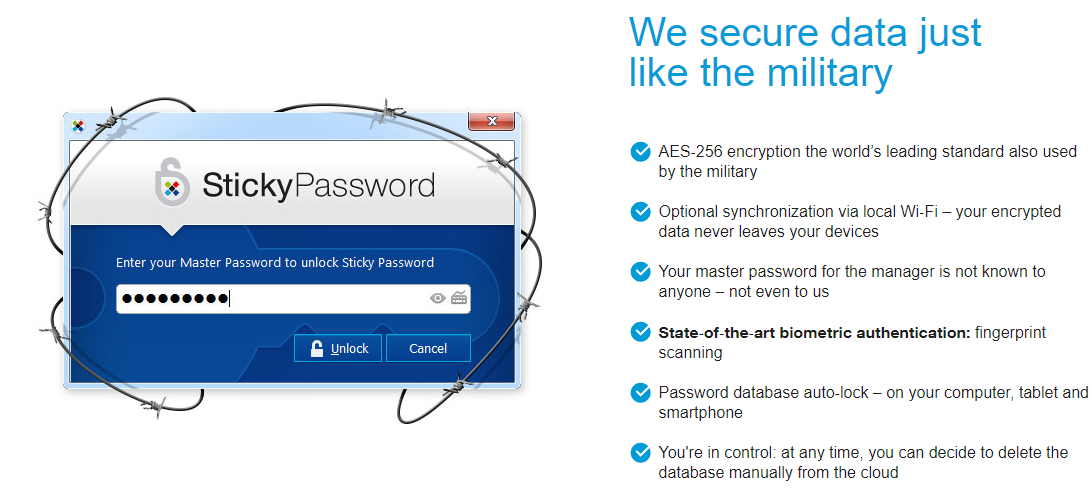The width and height of the screenshot is (1092, 488).
Task: Click the Cancel button
Action: [x=428, y=348]
